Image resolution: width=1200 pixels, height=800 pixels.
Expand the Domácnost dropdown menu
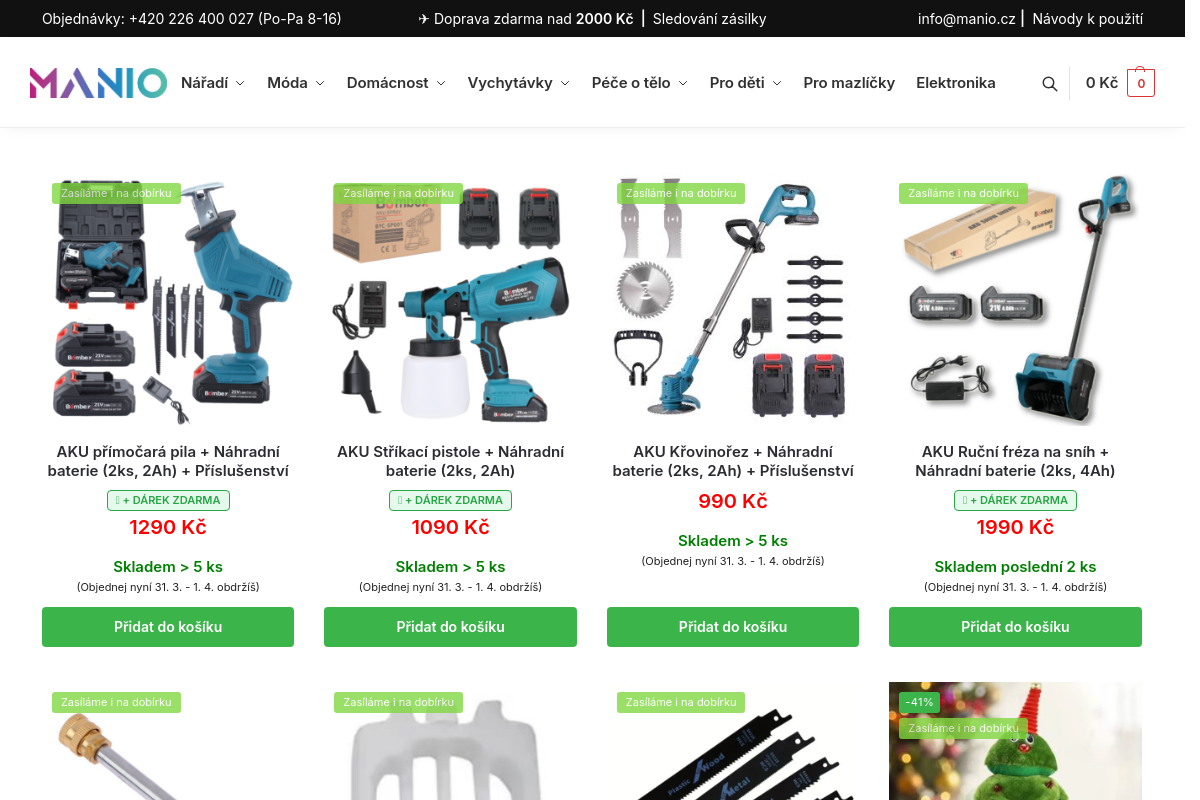coord(396,83)
